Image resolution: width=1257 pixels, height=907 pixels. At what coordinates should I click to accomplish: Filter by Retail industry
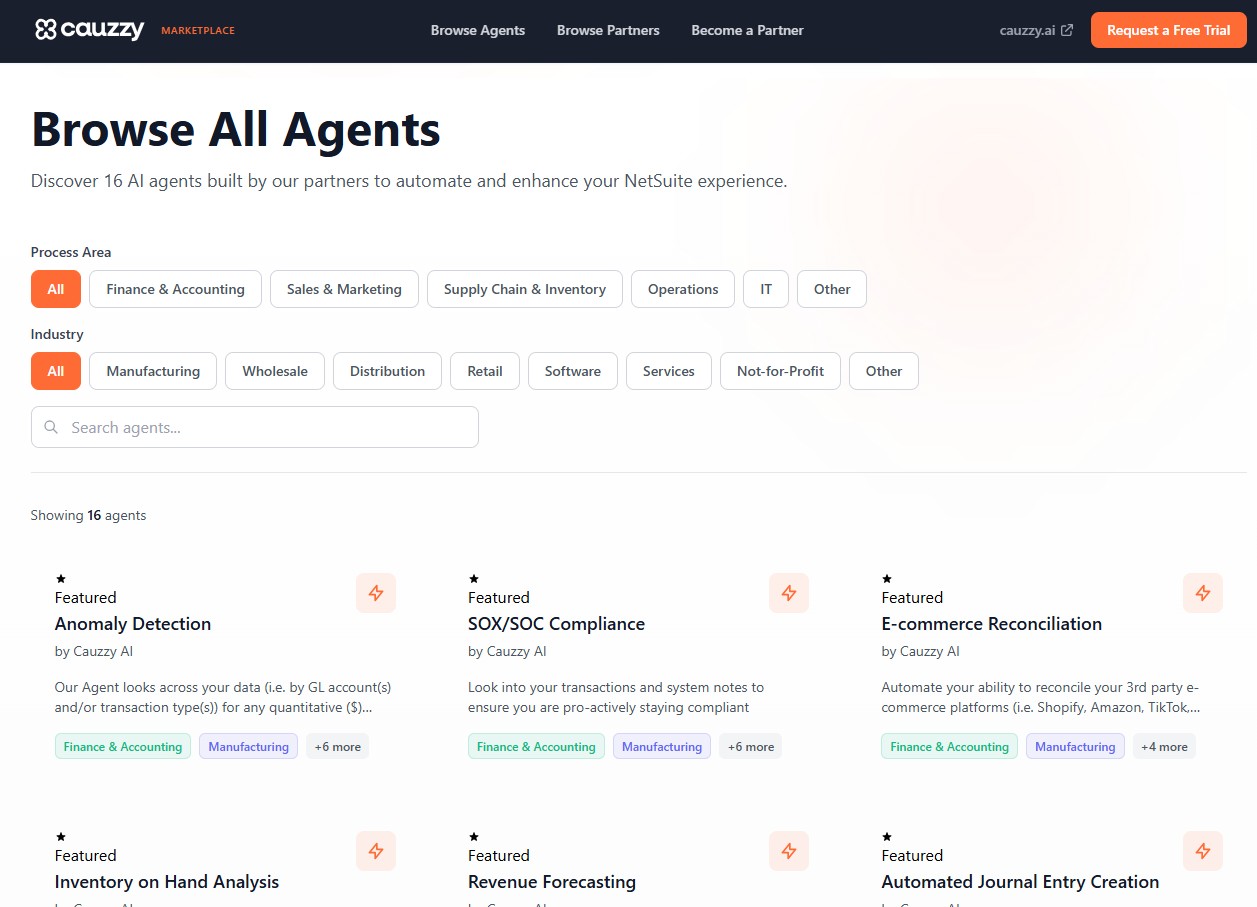pos(485,371)
